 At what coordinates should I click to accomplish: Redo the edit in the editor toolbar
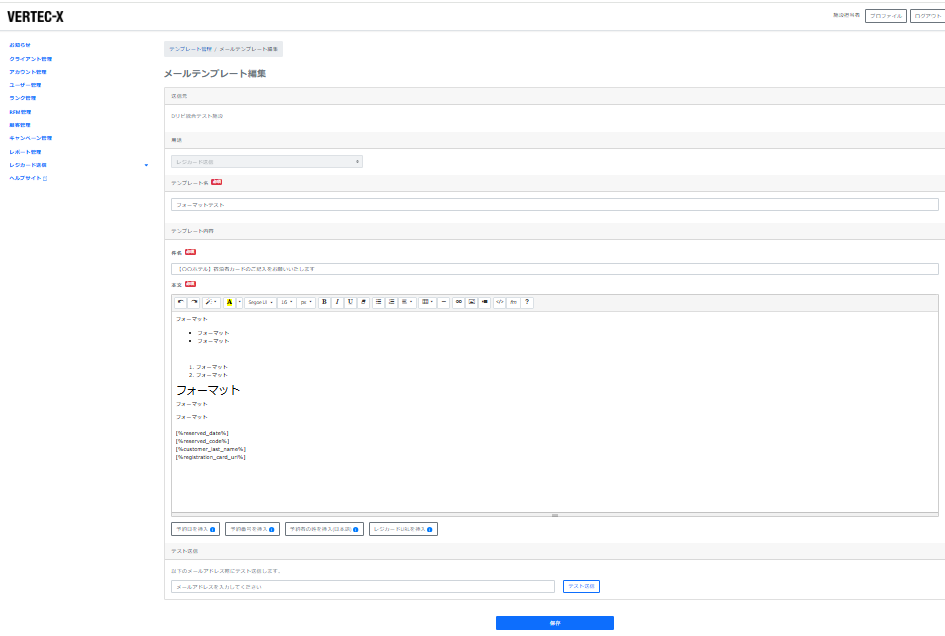click(194, 302)
